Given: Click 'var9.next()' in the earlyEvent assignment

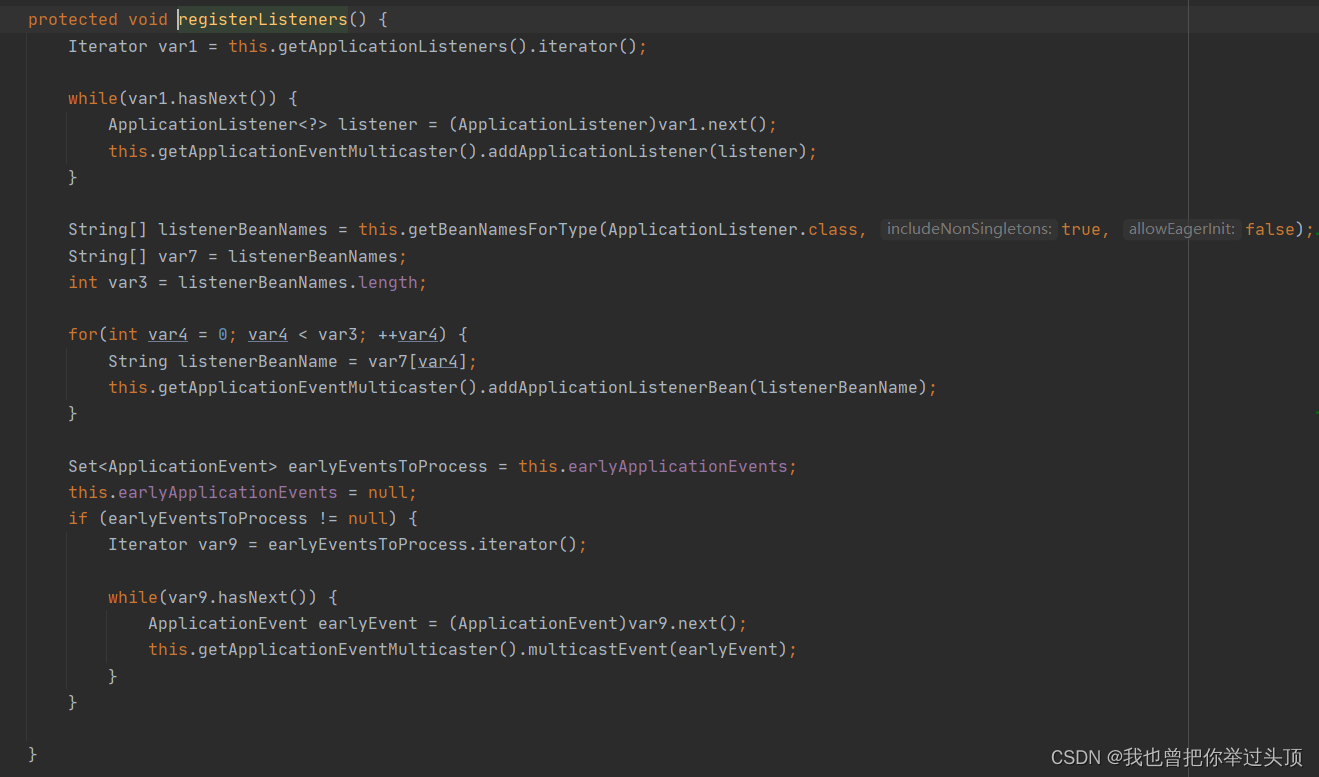Looking at the screenshot, I should tap(683, 624).
